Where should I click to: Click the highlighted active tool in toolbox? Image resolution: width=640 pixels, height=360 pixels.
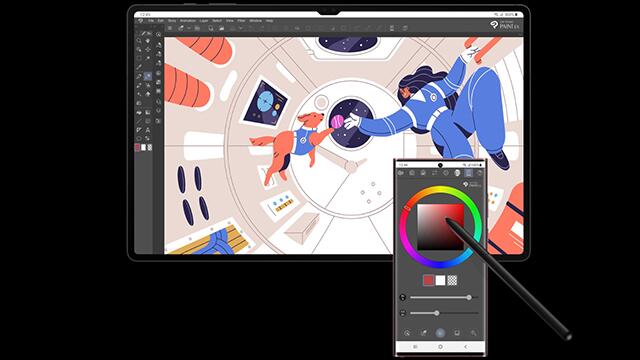(148, 76)
